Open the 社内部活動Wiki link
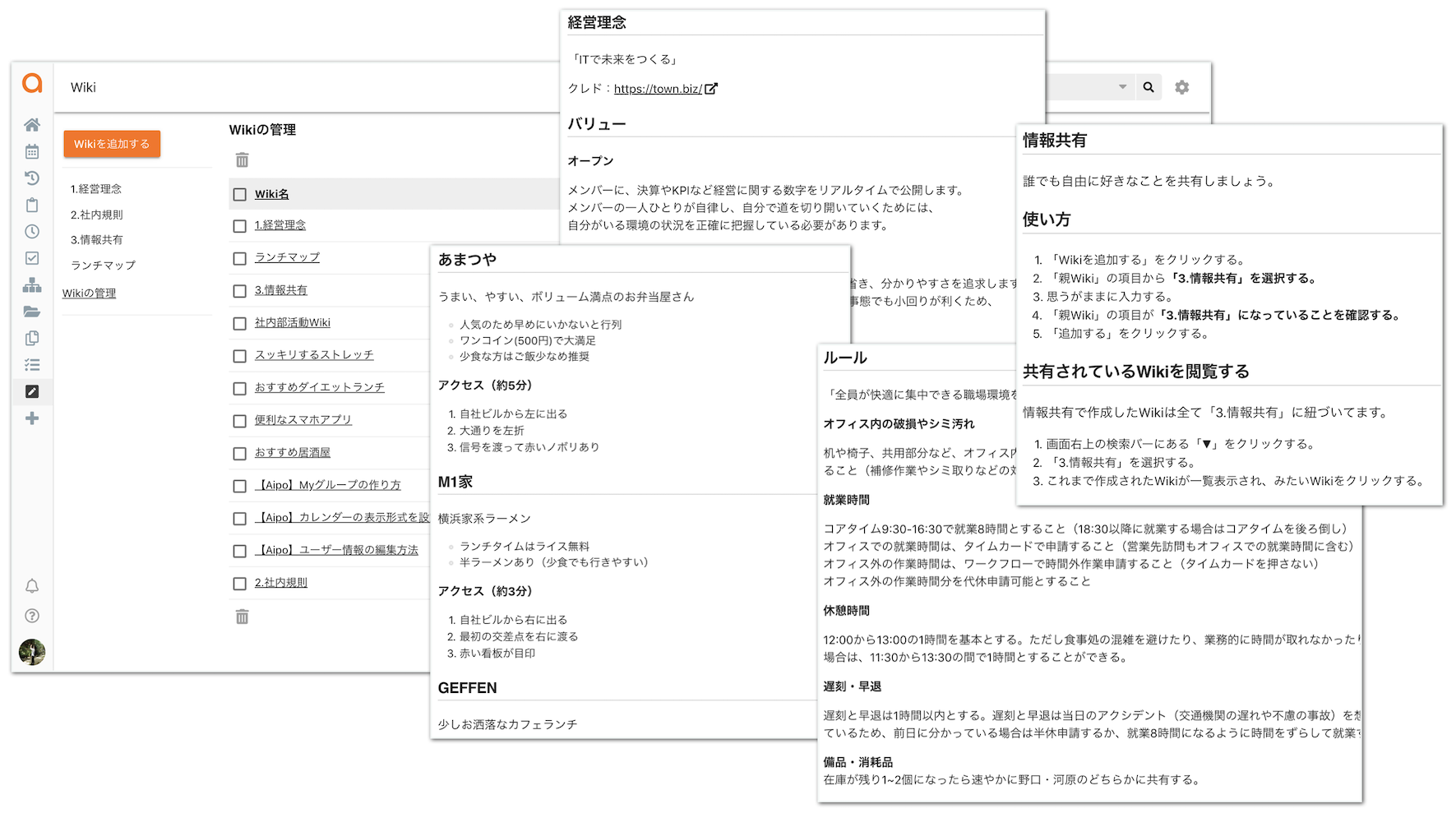The image size is (1456, 813). click(292, 322)
